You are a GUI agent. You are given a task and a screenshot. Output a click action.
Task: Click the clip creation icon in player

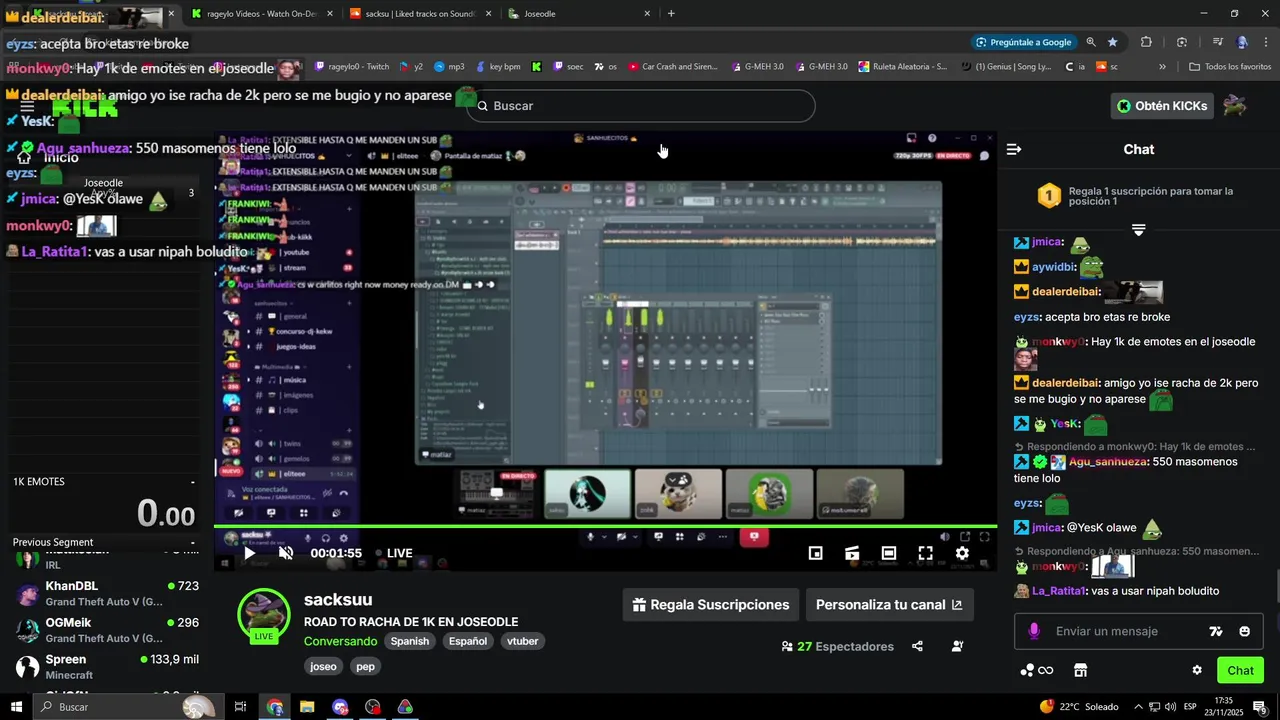(x=852, y=553)
